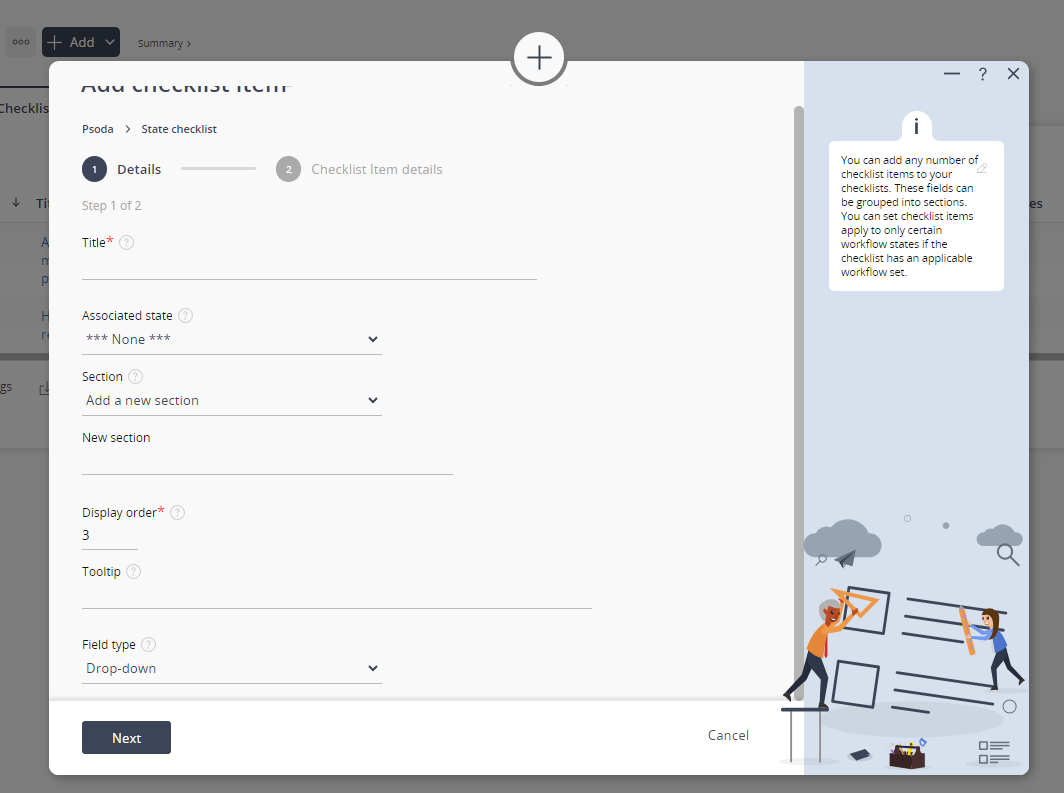Click Cancel to dismiss the form
Screen dimensions: 1064x793
tap(728, 735)
